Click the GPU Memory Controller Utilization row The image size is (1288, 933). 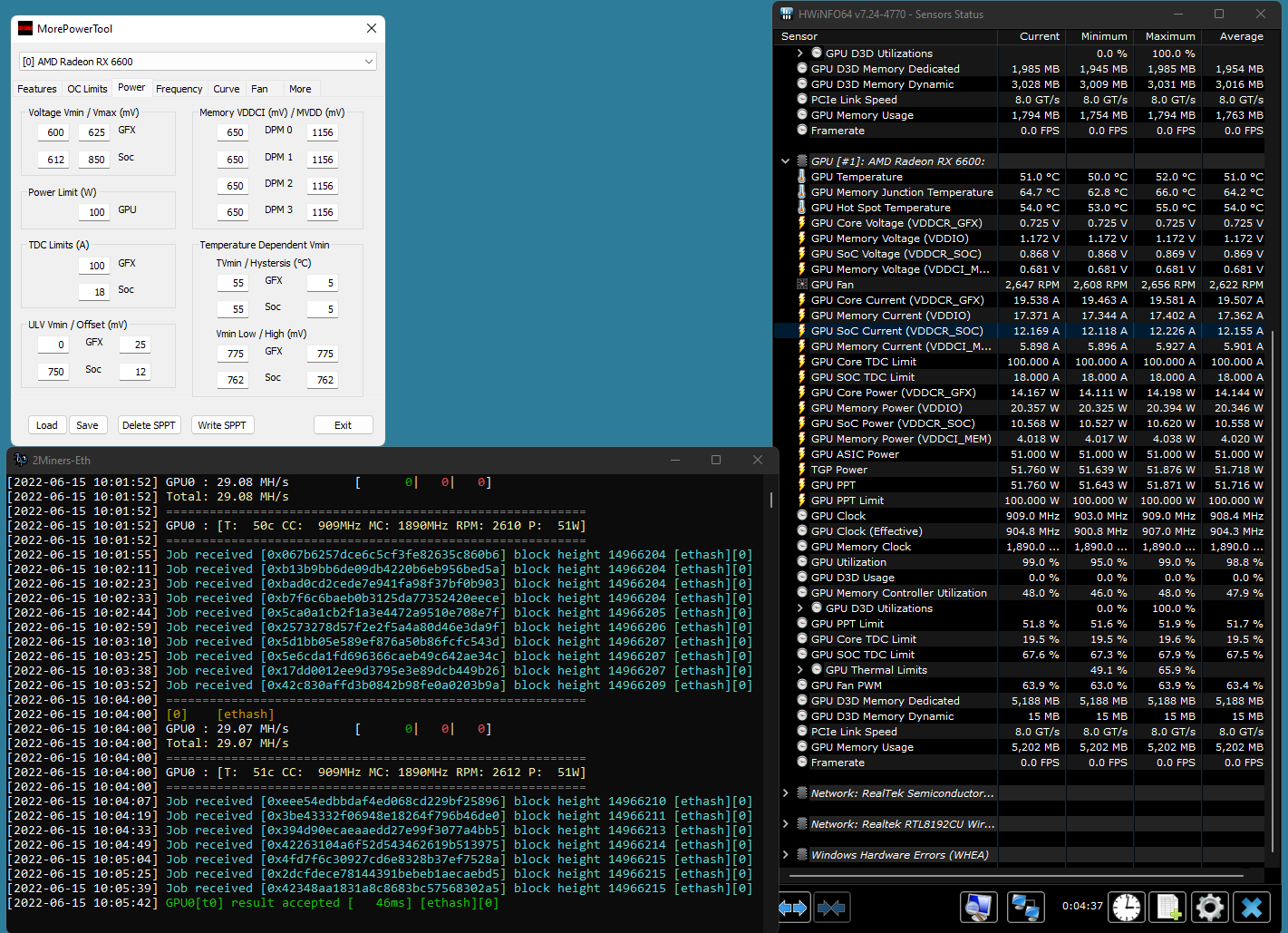pyautogui.click(x=1022, y=593)
